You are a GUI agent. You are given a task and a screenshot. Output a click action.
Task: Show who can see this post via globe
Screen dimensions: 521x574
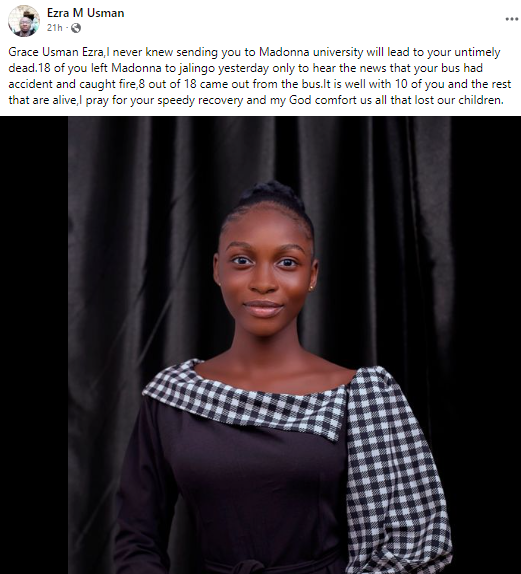pos(76,28)
